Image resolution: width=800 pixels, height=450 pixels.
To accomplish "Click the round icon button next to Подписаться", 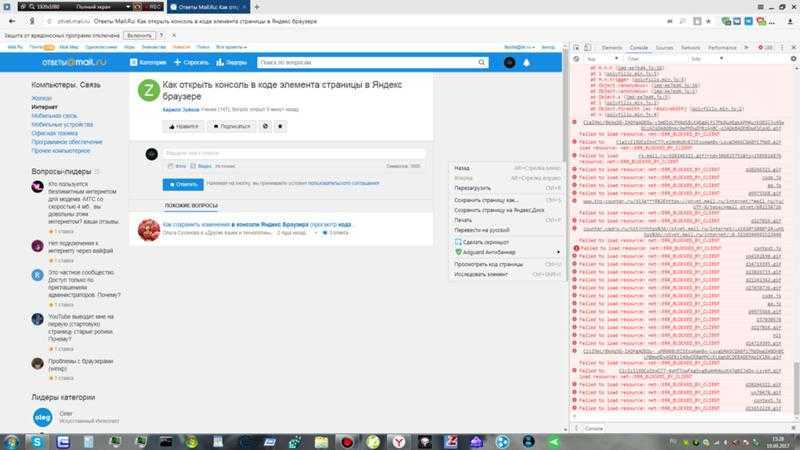I will tap(265, 126).
